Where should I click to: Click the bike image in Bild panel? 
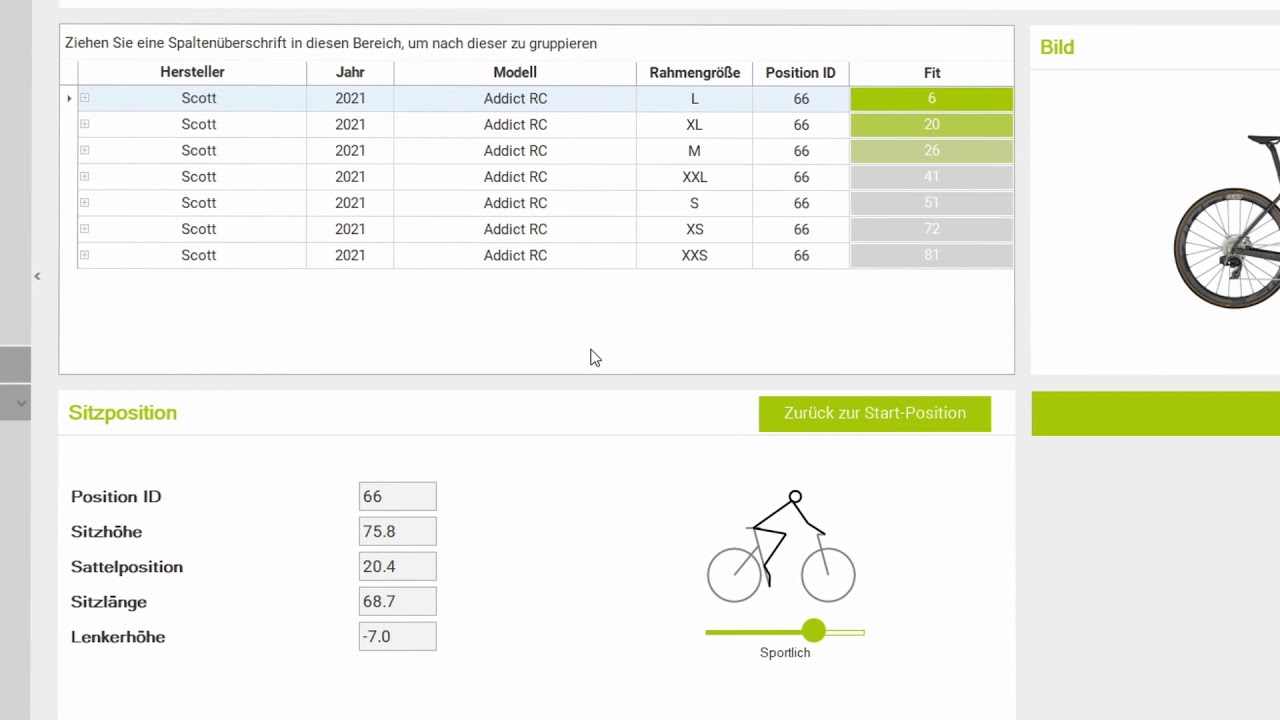tap(1227, 220)
